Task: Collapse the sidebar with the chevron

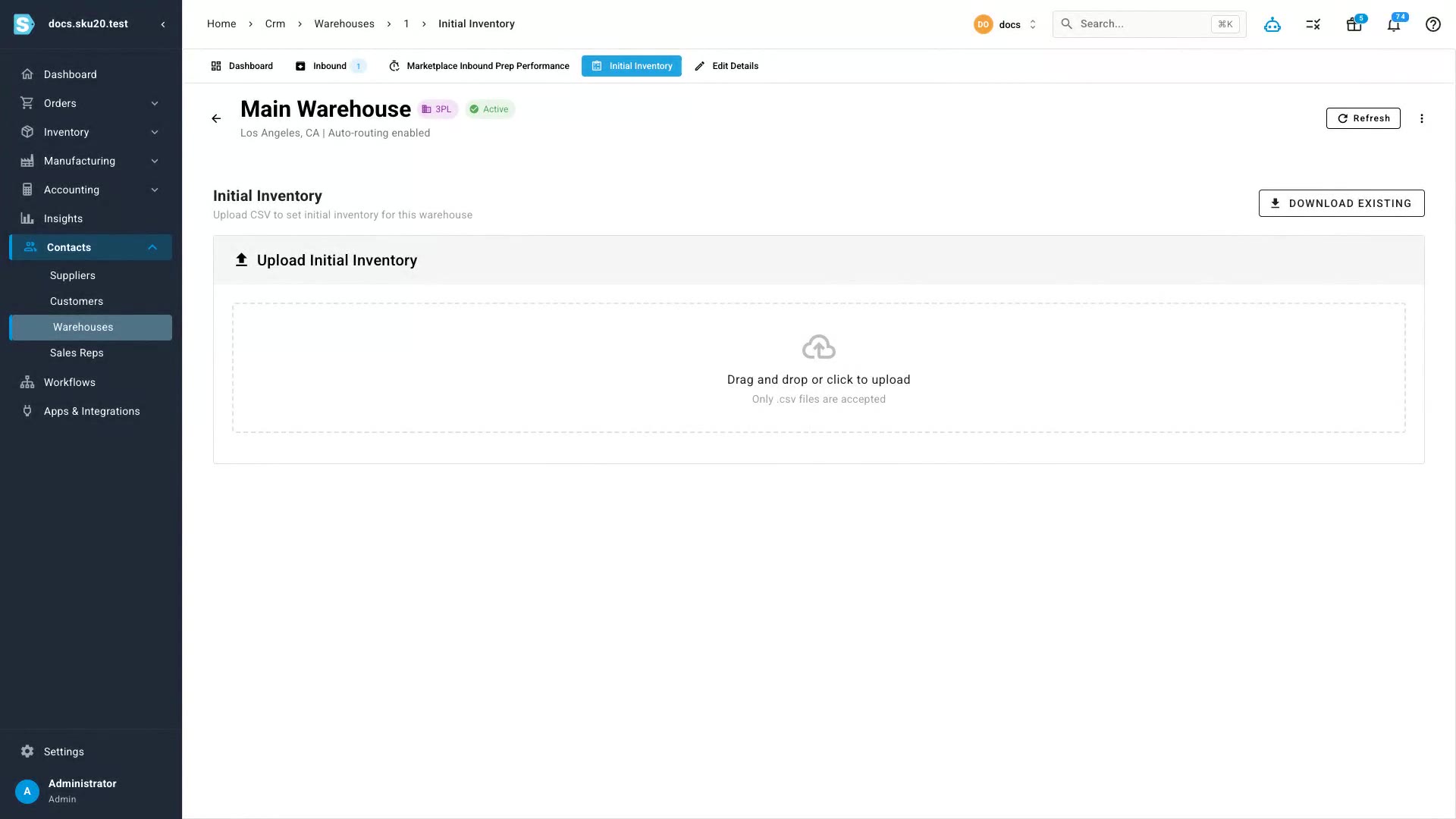Action: point(163,24)
